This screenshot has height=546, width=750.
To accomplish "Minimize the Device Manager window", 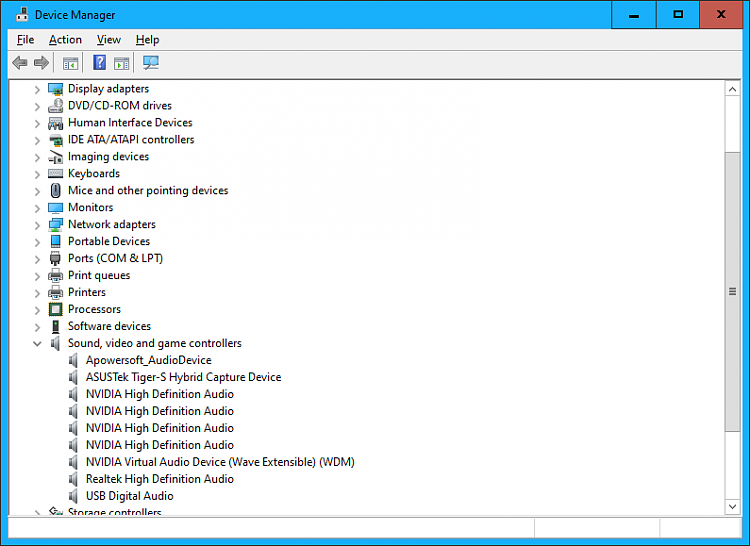I will coord(634,15).
